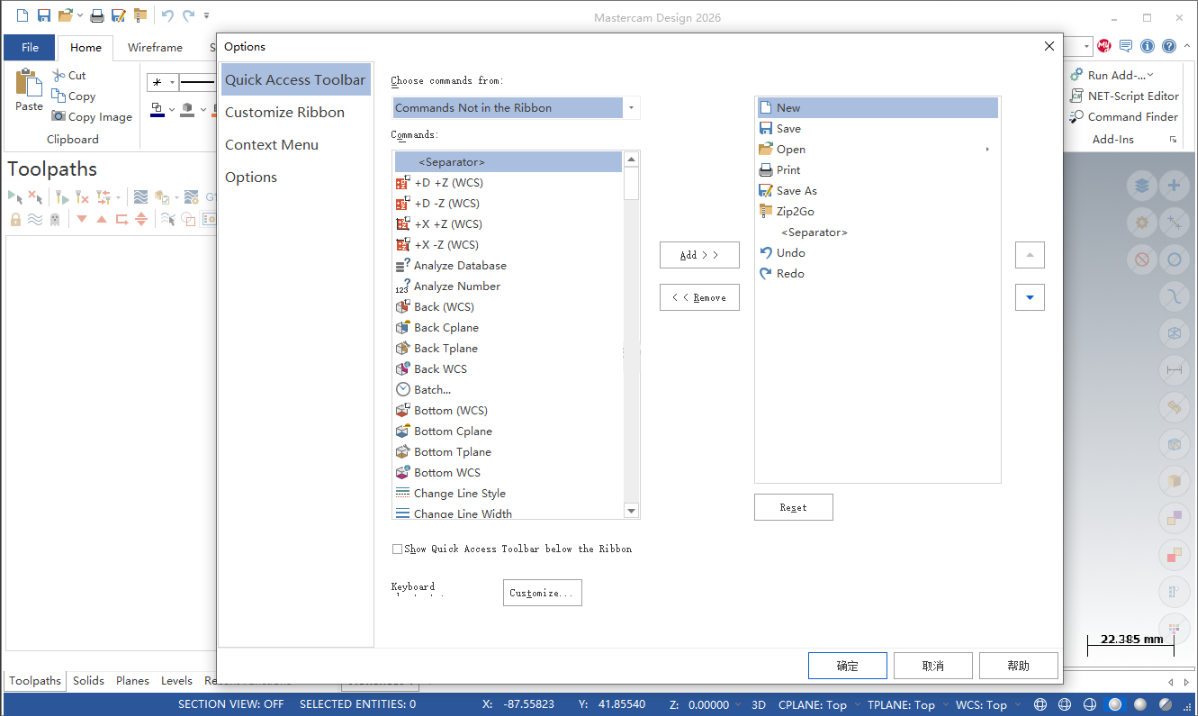
Task: Expand the Run Add-... dropdown
Action: click(x=1150, y=75)
